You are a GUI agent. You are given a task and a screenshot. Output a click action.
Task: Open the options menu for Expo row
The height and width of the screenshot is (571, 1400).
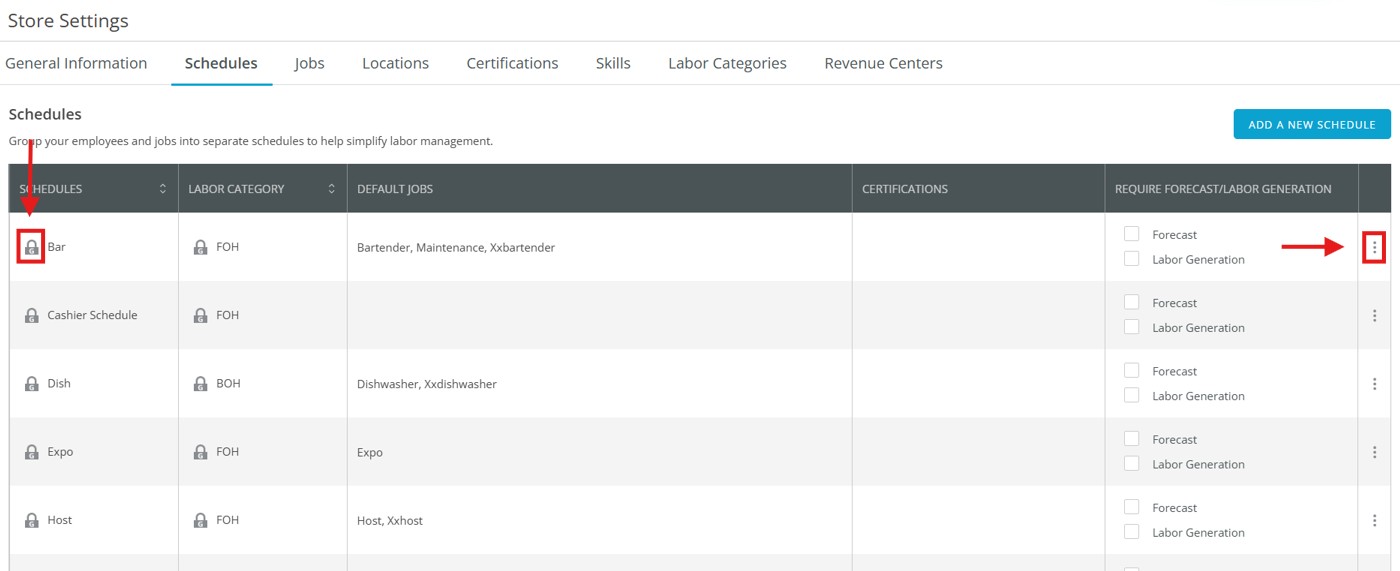1374,452
